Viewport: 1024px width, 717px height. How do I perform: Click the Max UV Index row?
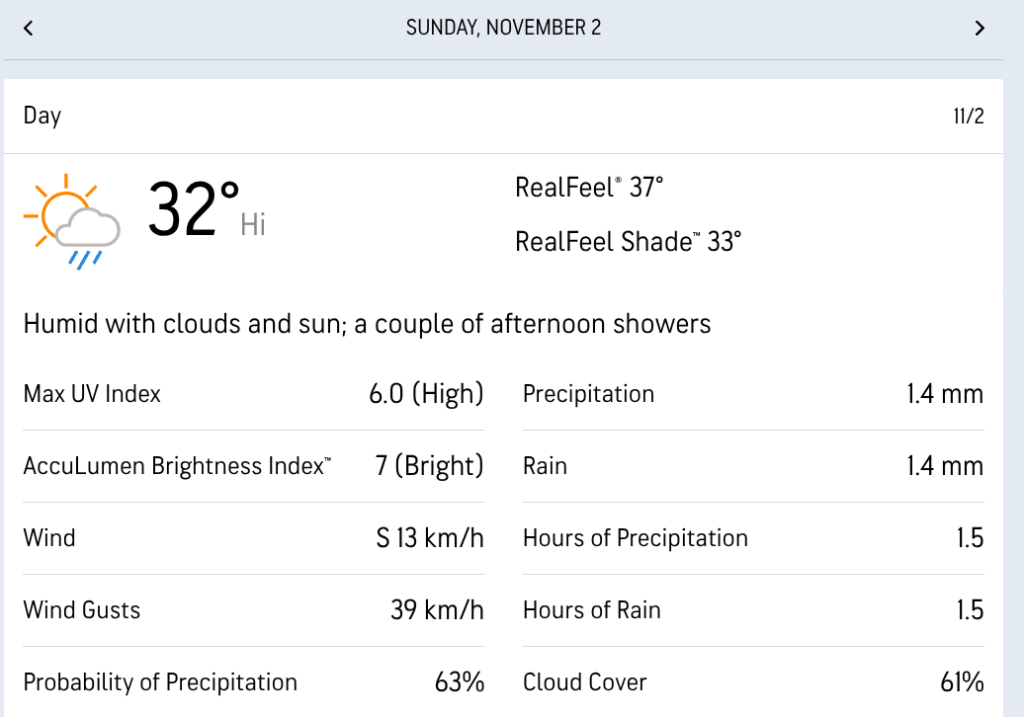coord(253,394)
